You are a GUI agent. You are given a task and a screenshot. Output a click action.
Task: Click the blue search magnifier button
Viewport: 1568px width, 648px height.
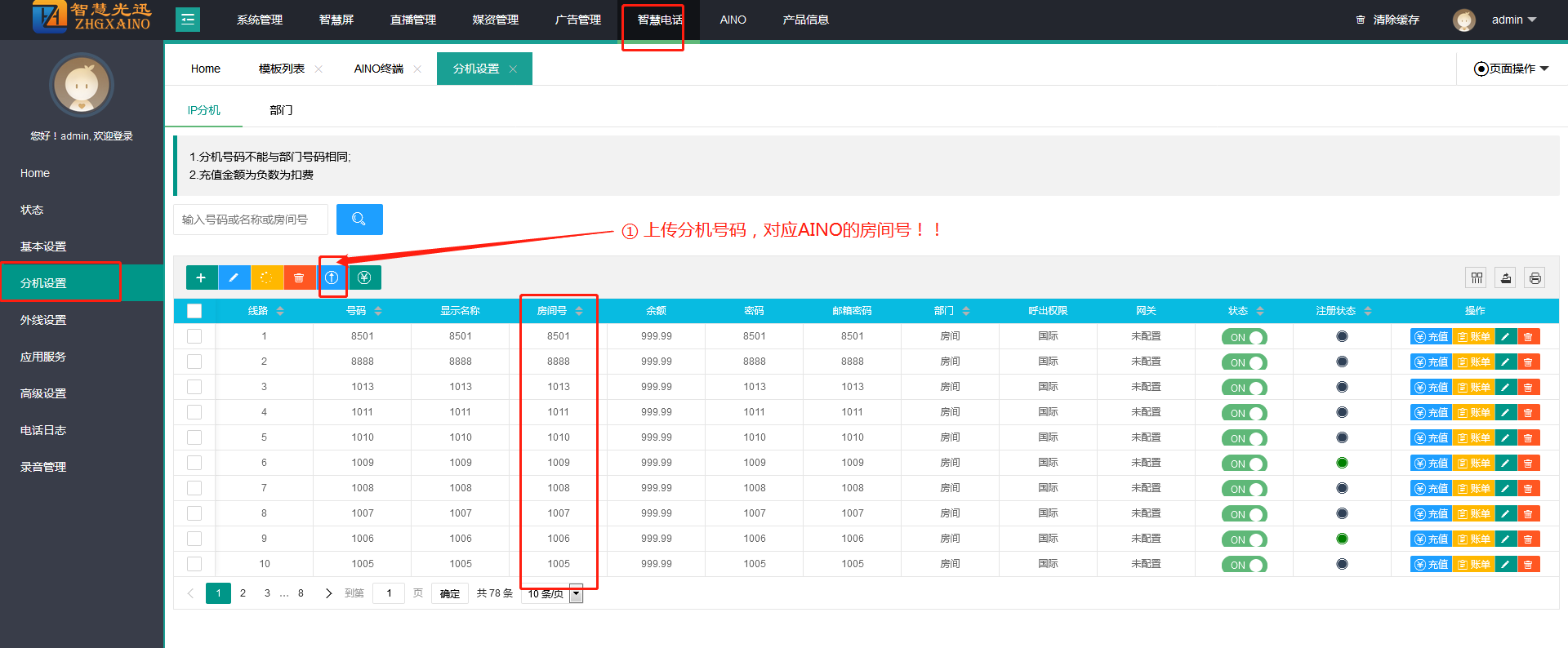pos(359,220)
